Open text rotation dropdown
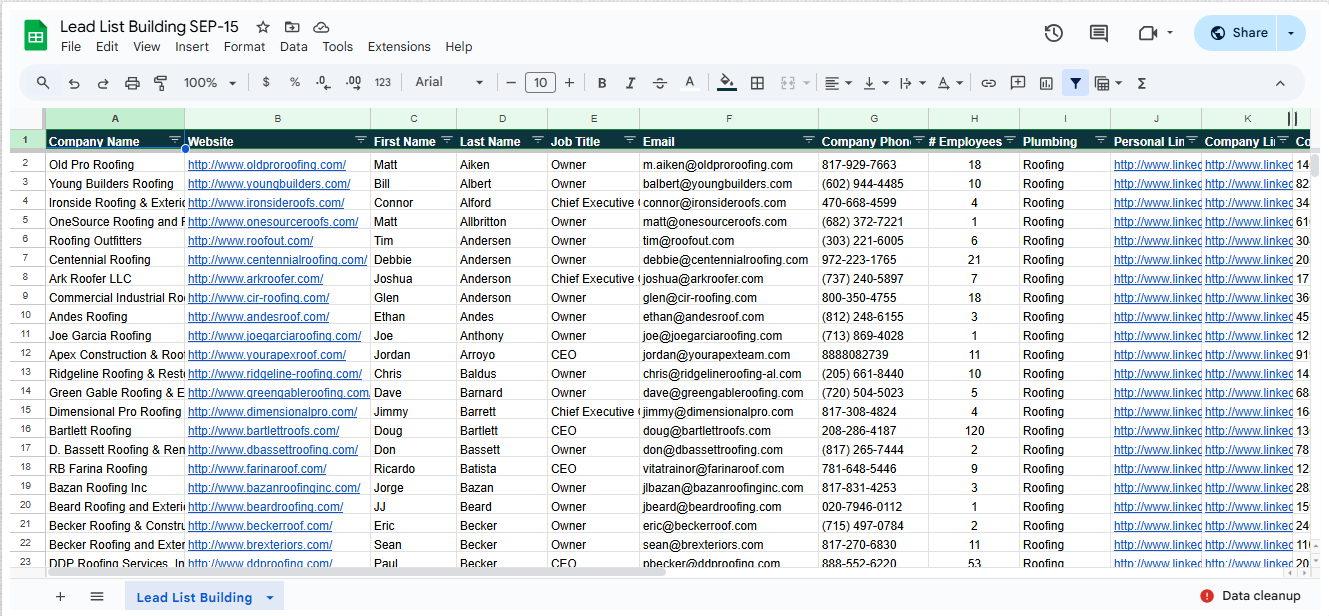 tap(950, 83)
